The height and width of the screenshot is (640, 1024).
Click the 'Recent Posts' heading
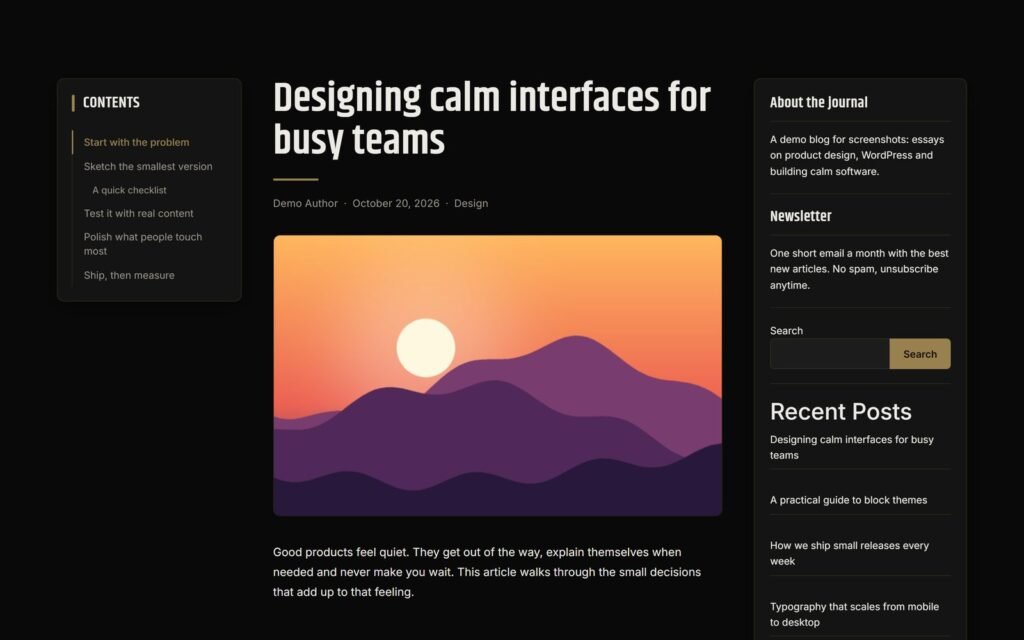click(x=840, y=411)
